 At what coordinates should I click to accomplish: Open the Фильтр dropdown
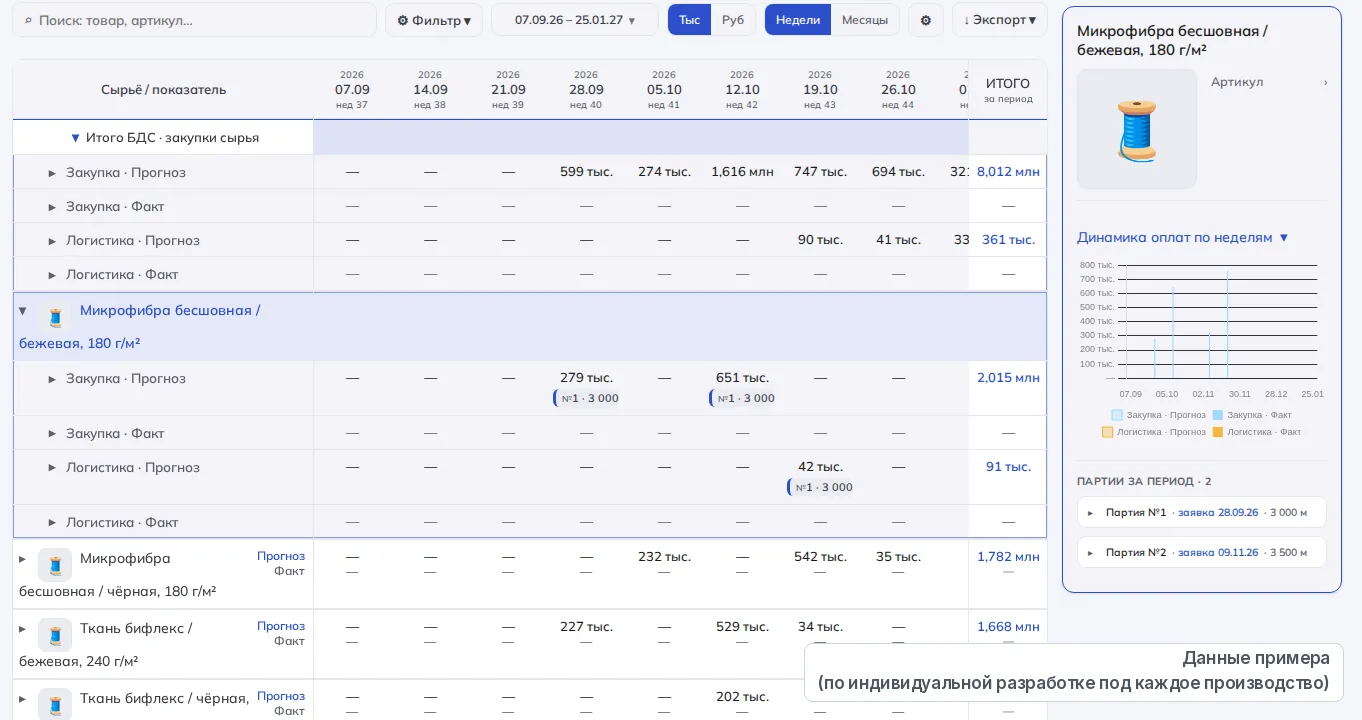click(x=434, y=20)
